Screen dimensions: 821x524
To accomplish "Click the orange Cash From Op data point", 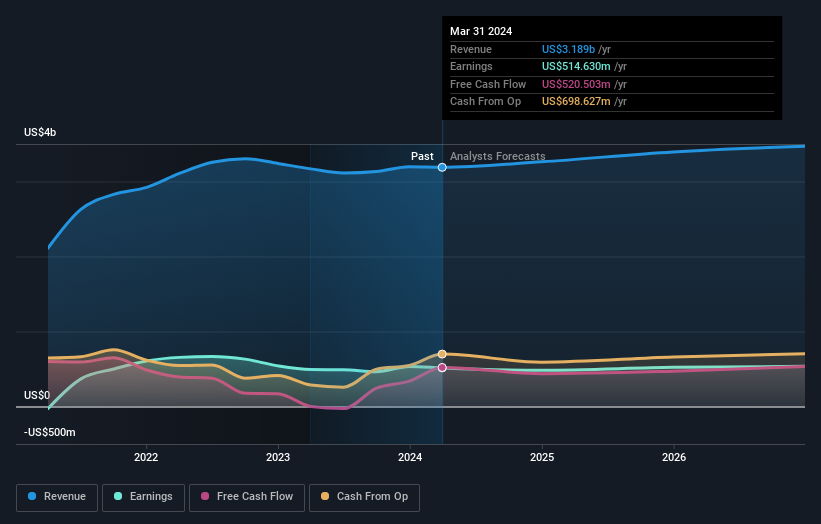I will tap(442, 354).
